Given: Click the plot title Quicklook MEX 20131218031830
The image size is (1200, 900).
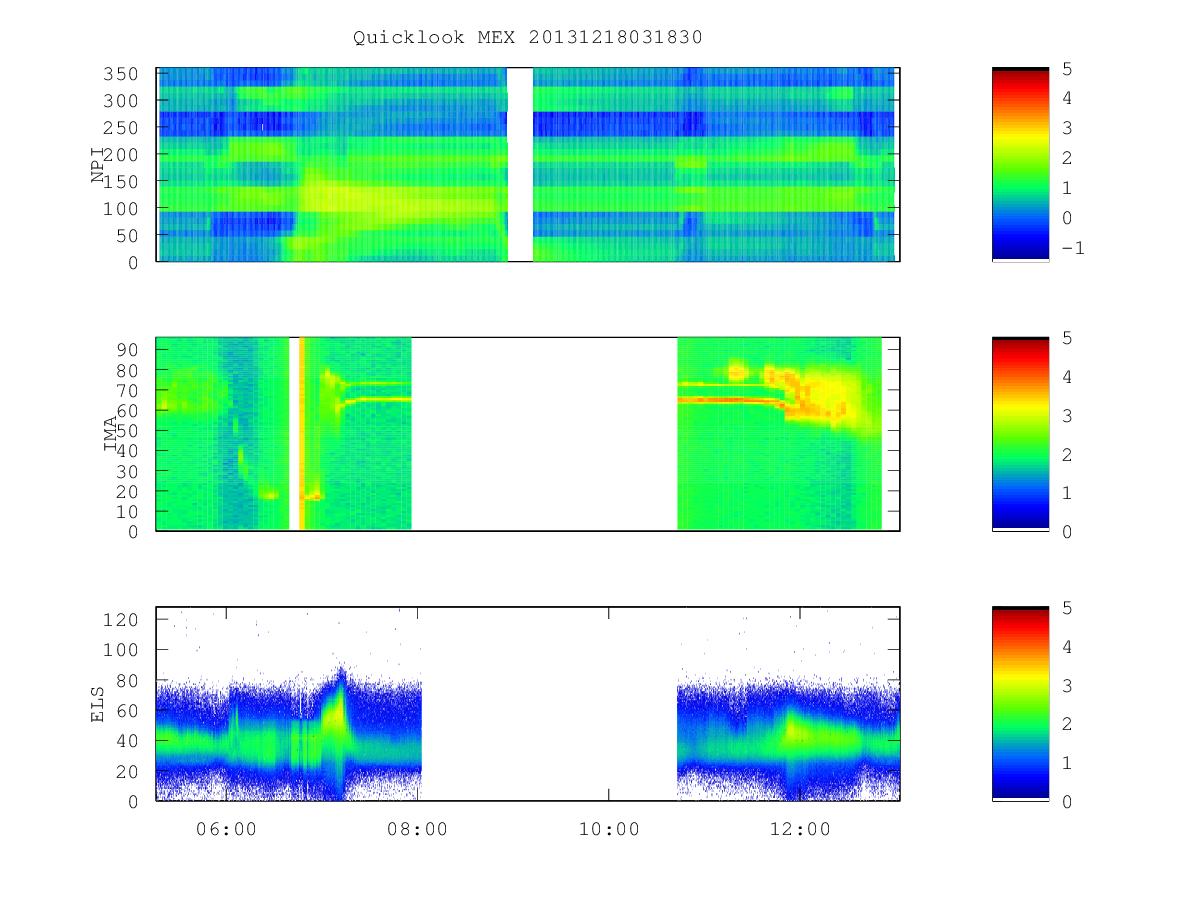Looking at the screenshot, I should coord(528,37).
